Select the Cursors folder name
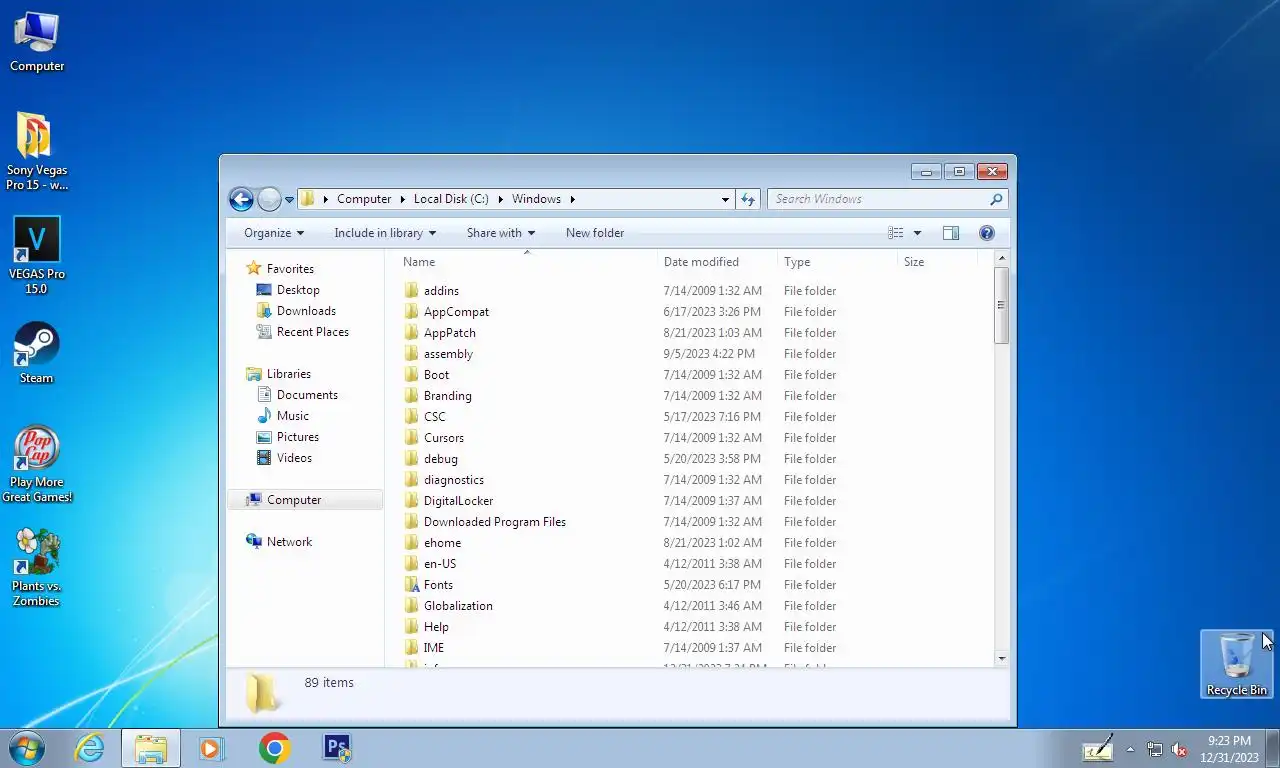The image size is (1280, 768). click(443, 438)
